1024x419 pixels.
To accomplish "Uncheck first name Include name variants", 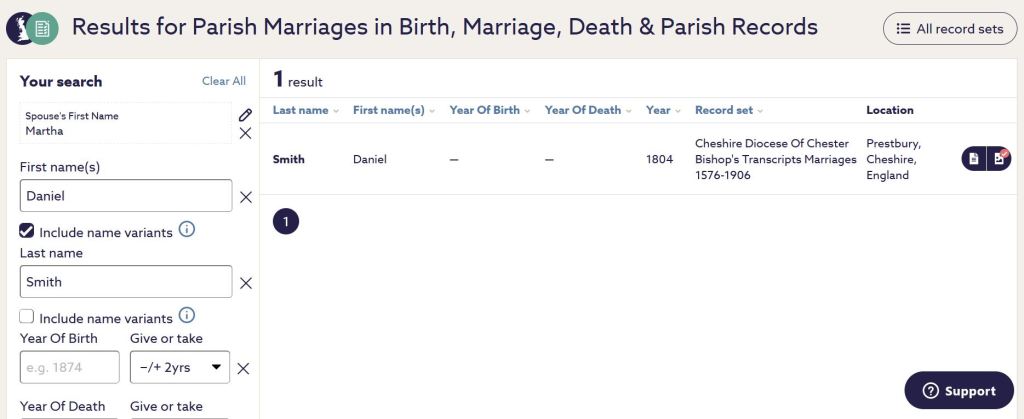I will pos(27,231).
